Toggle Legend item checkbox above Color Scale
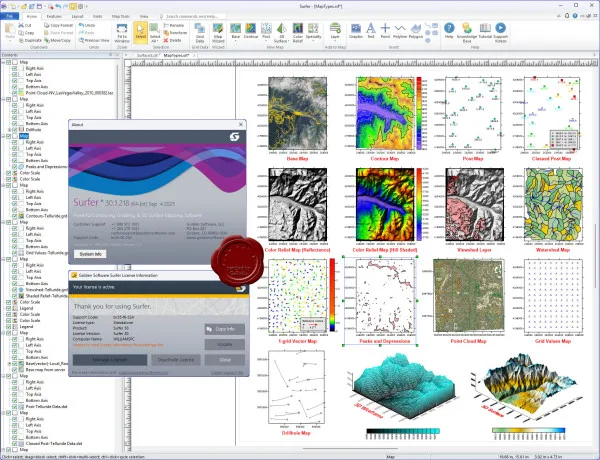Screen dimensions: 600x460 pyautogui.click(x=8, y=308)
